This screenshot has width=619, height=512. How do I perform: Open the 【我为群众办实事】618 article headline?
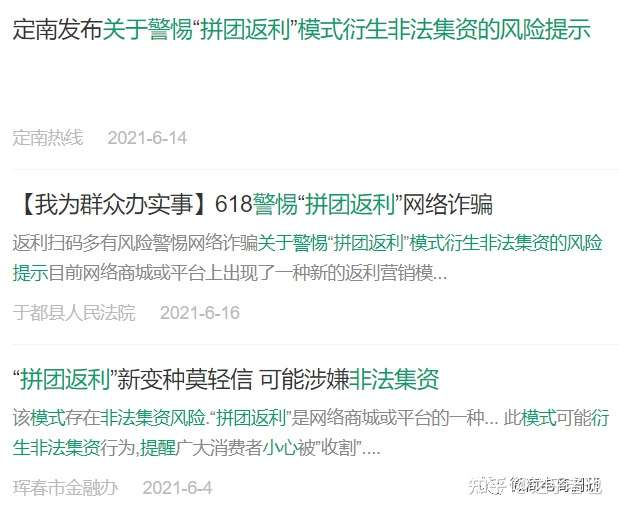pyautogui.click(x=254, y=204)
